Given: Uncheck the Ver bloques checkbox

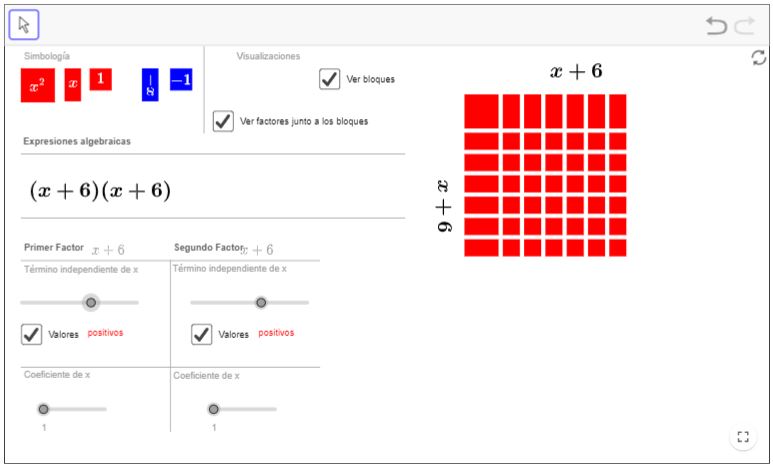Looking at the screenshot, I should (x=330, y=78).
